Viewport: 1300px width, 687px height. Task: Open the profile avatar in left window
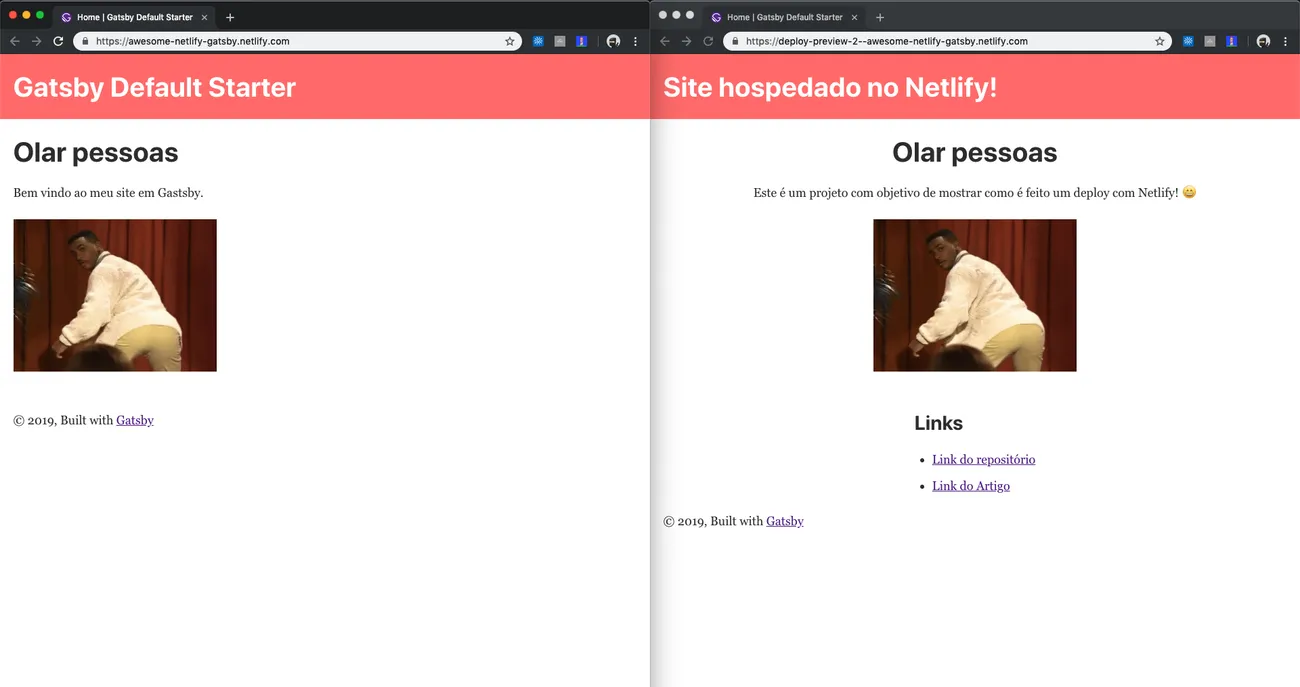pos(613,41)
